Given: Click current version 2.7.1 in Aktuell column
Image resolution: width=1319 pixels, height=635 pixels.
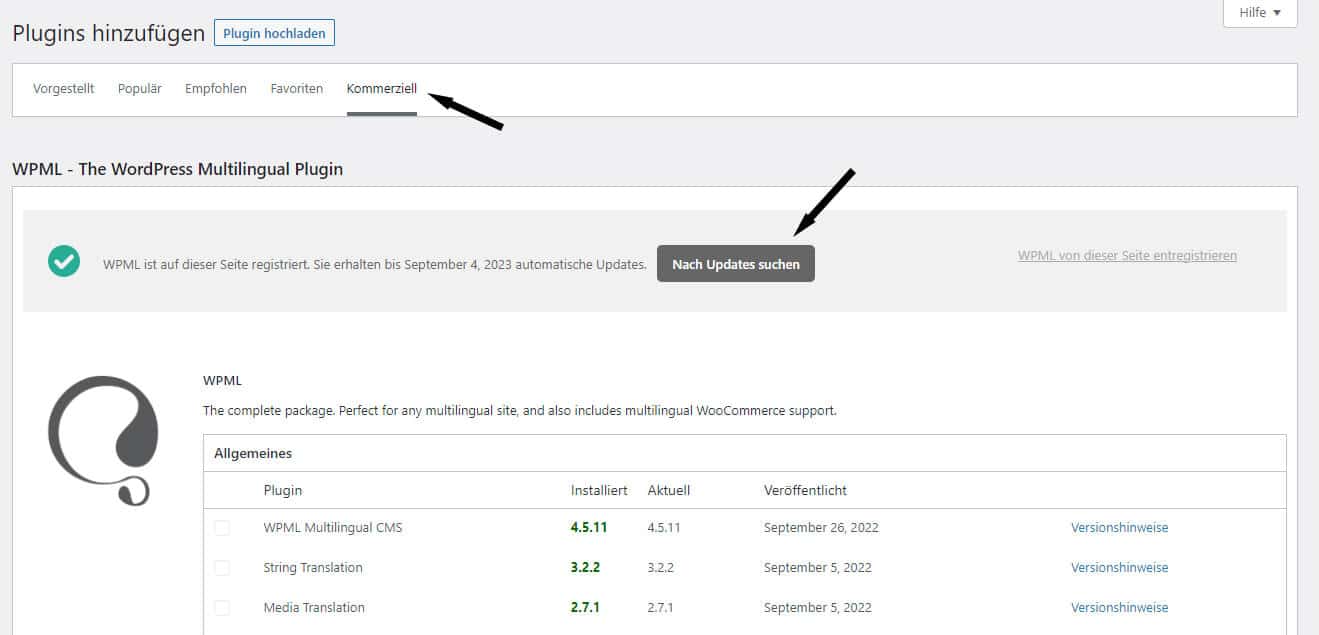Looking at the screenshot, I should (661, 608).
